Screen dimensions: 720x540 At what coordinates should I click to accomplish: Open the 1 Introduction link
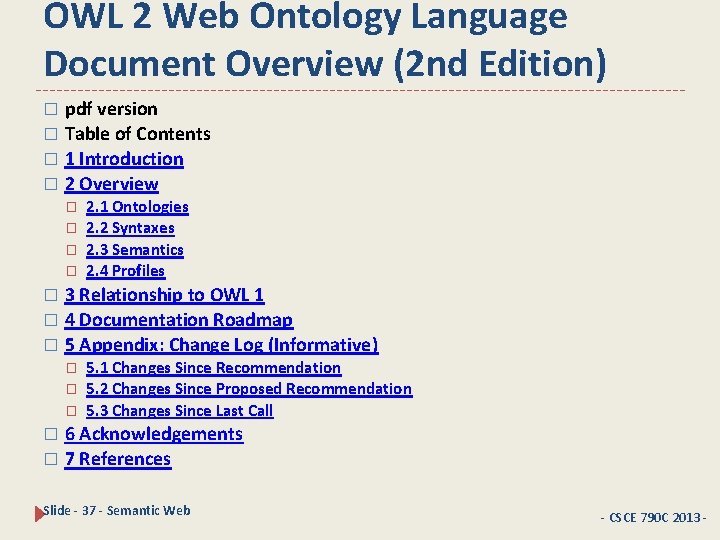tap(124, 159)
